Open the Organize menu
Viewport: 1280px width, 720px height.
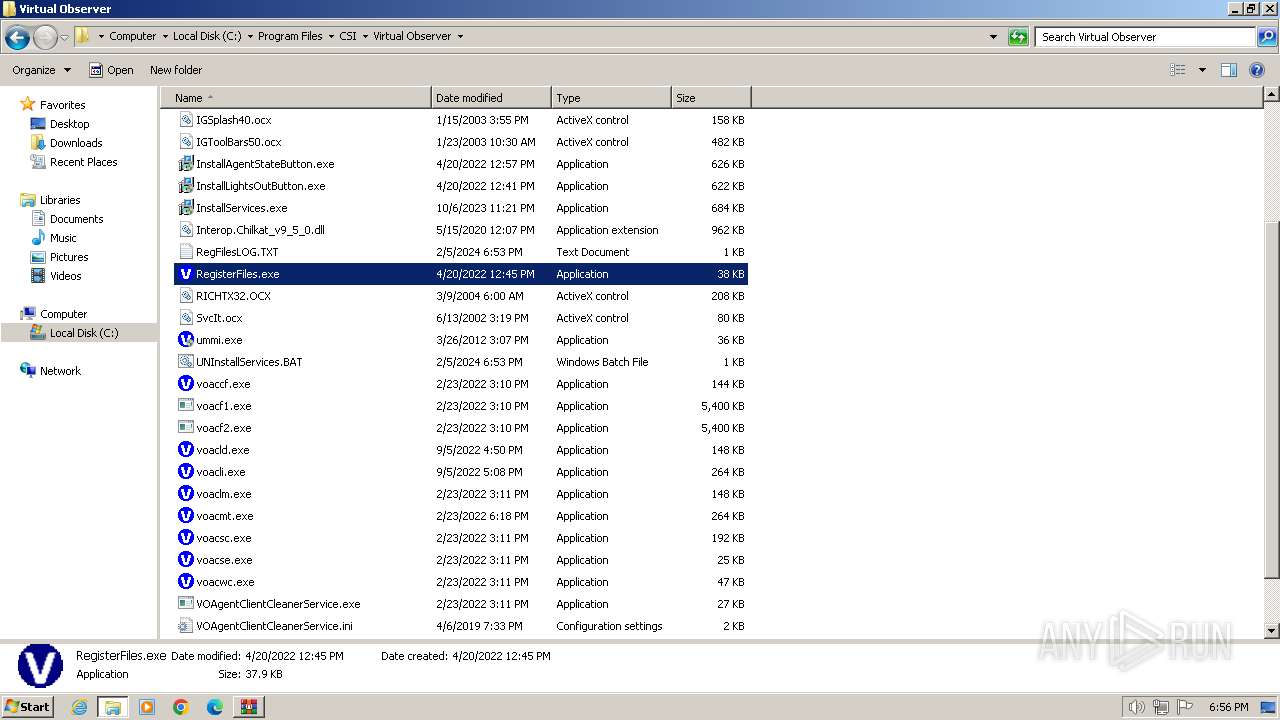42,70
